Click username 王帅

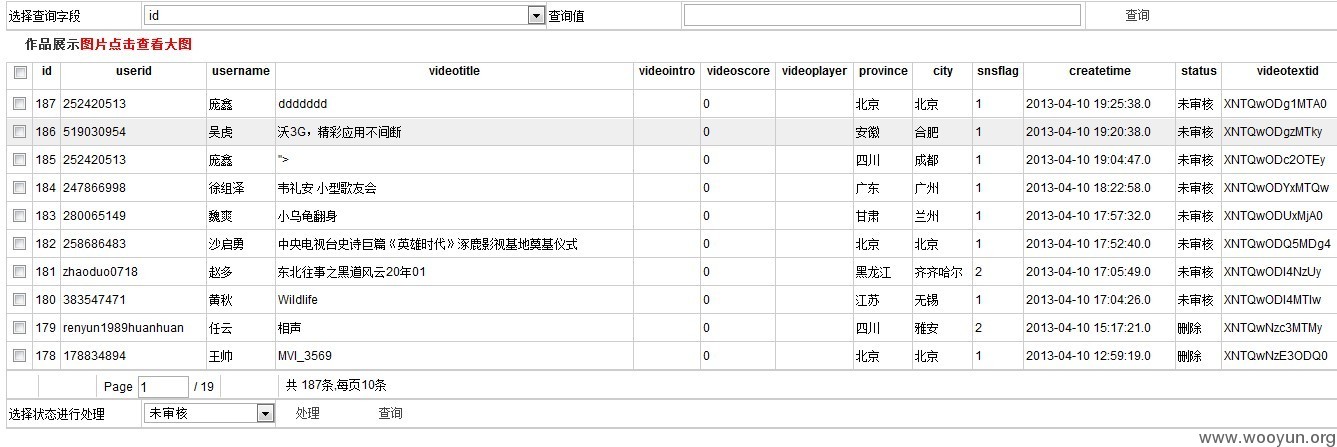tap(220, 356)
